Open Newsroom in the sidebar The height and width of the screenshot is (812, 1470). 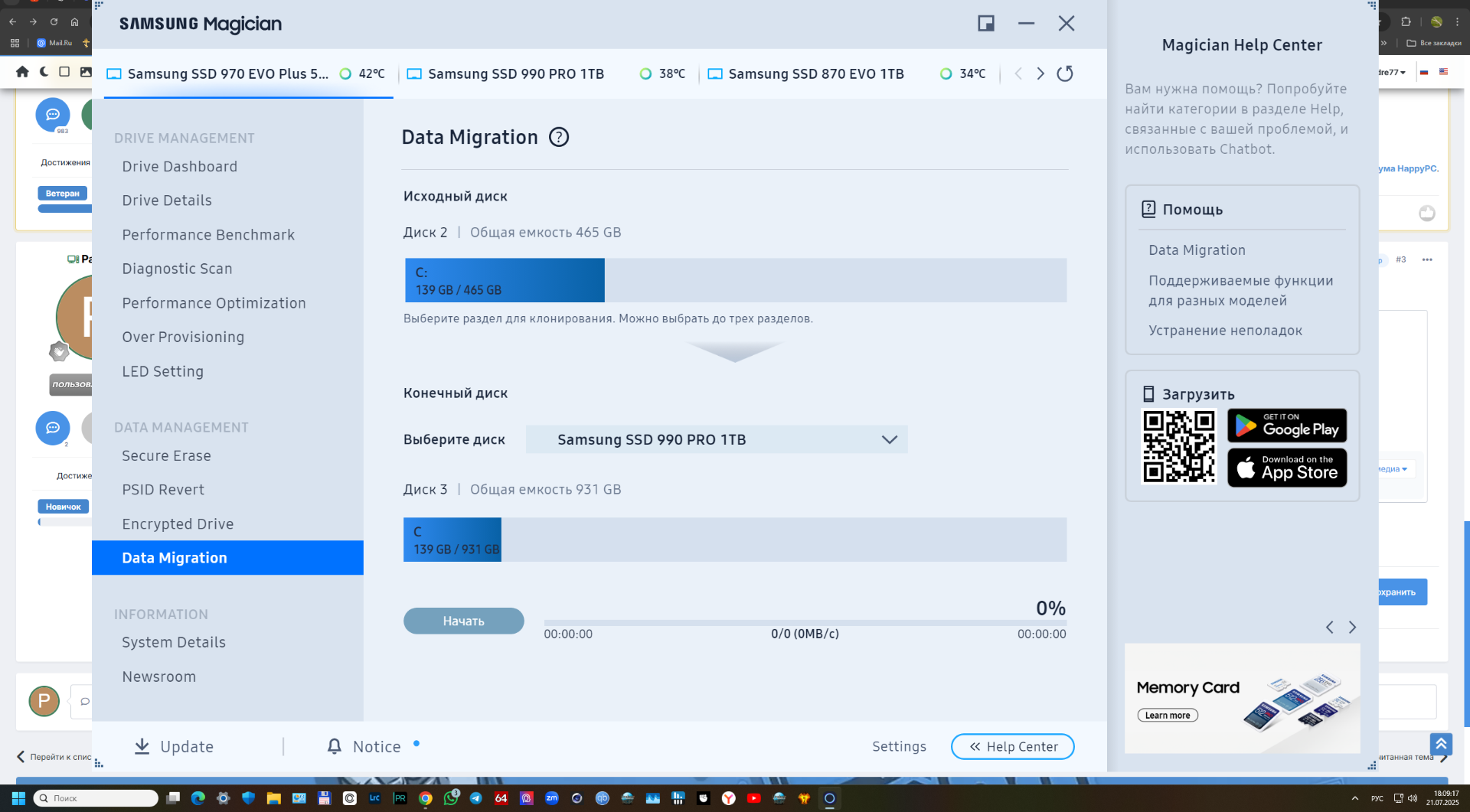coord(158,677)
